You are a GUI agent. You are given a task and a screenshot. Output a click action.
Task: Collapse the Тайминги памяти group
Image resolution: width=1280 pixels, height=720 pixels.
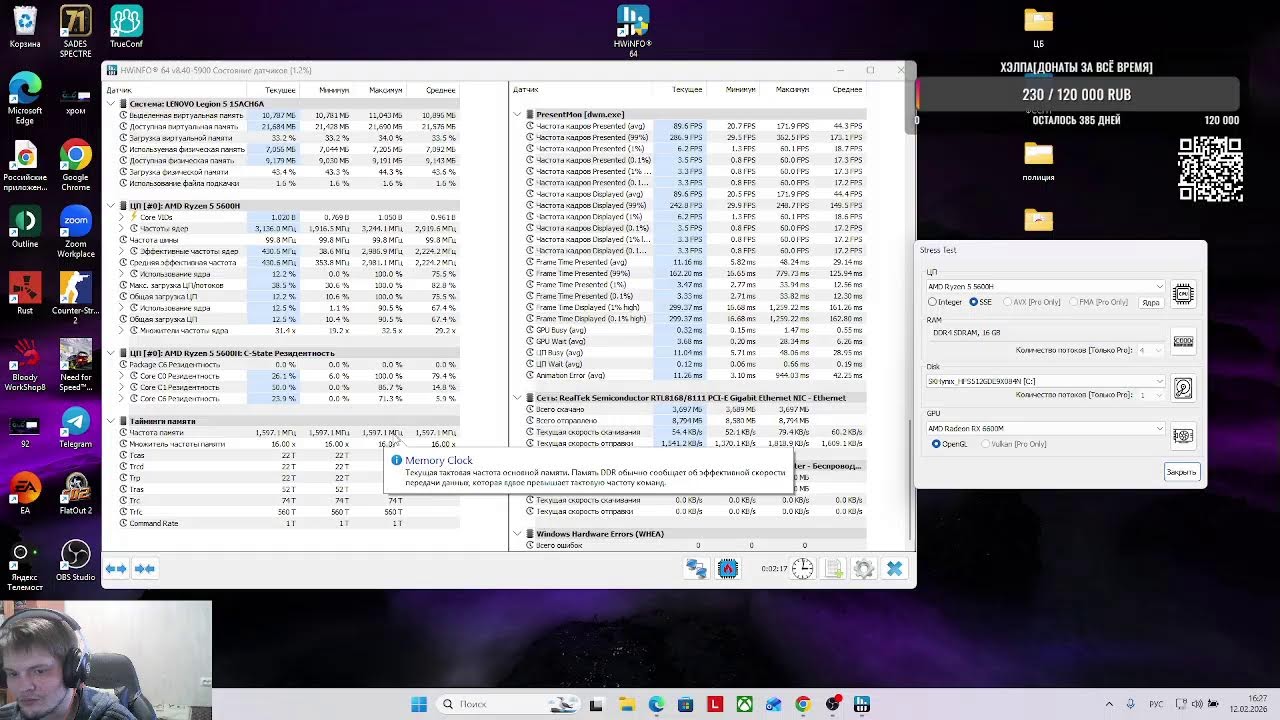point(111,421)
